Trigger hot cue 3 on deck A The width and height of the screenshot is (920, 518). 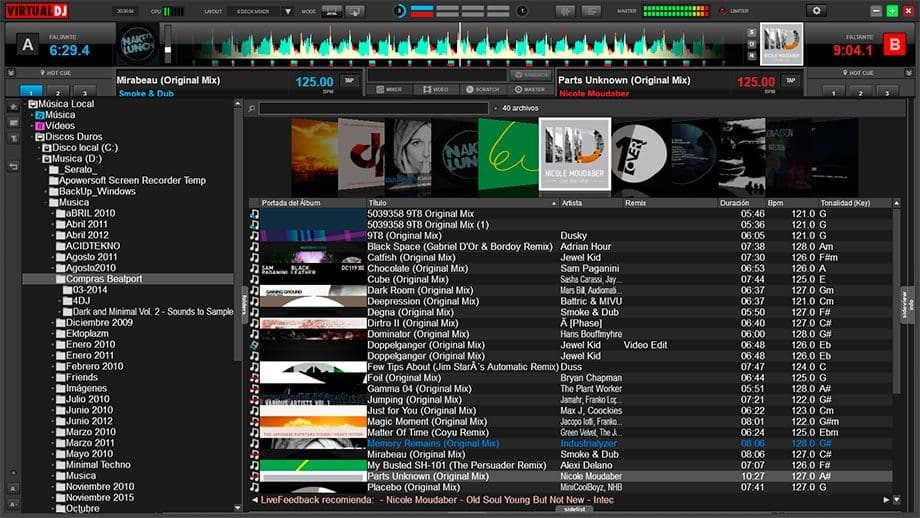(x=84, y=92)
